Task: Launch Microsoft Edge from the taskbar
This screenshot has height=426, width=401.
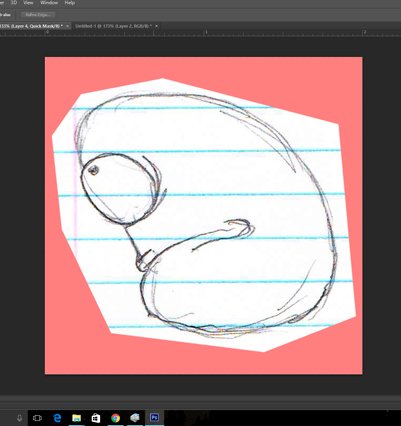Action: click(57, 418)
